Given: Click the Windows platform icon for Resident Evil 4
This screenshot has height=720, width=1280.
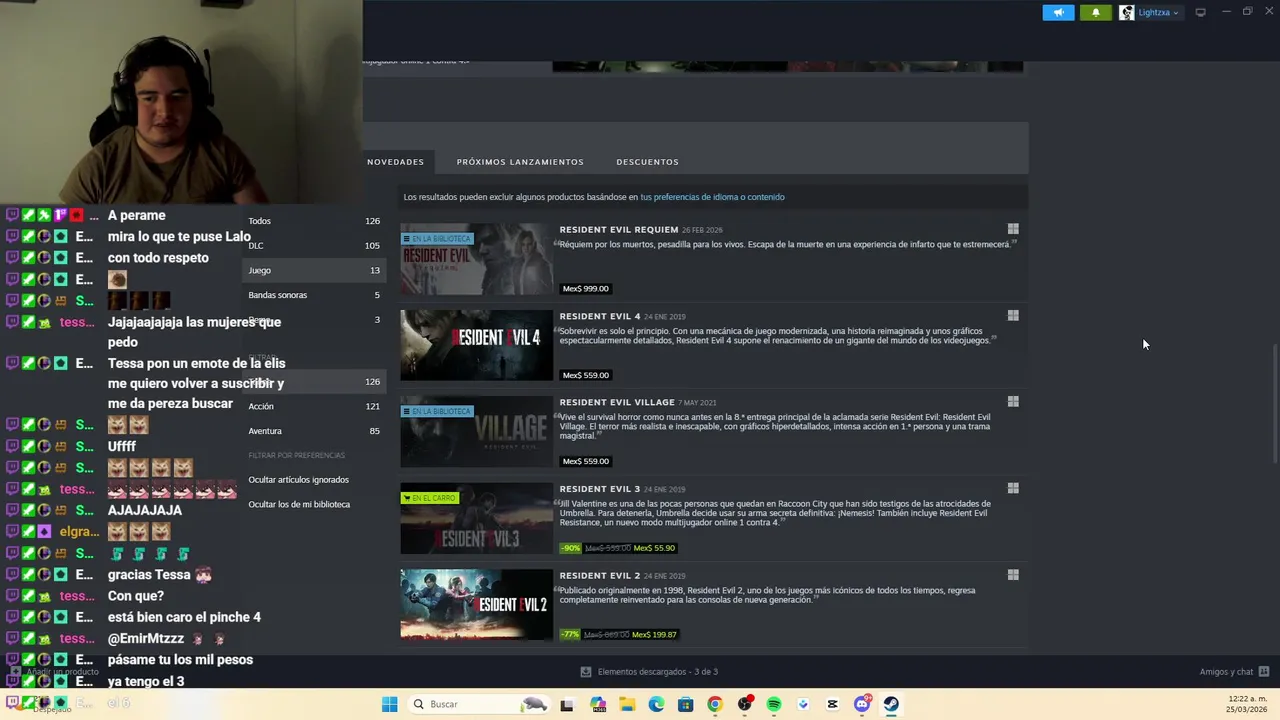Looking at the screenshot, I should (1013, 316).
